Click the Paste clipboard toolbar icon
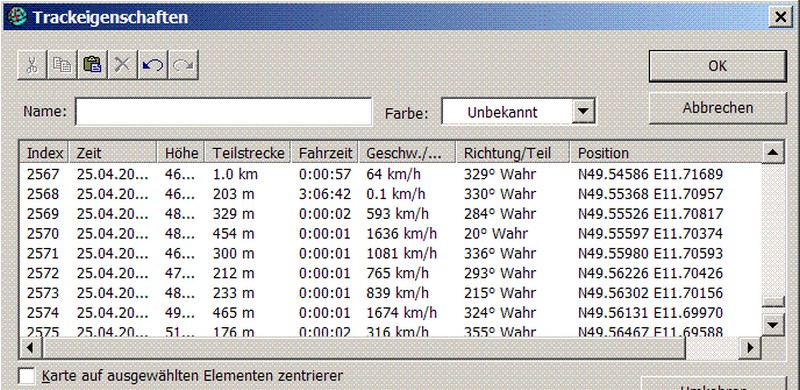 click(92, 65)
